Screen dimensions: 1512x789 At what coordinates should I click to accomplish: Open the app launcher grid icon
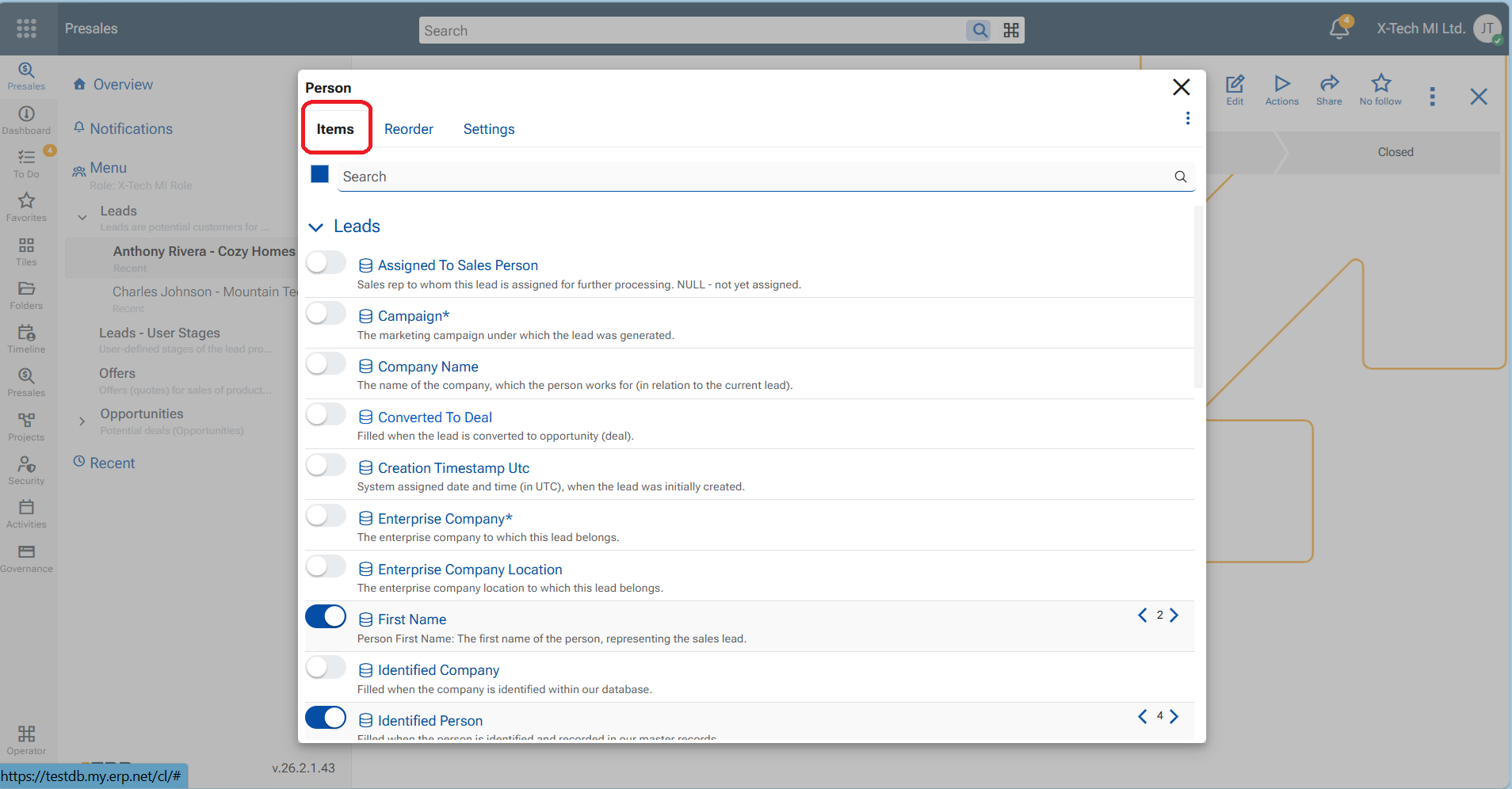tap(27, 29)
